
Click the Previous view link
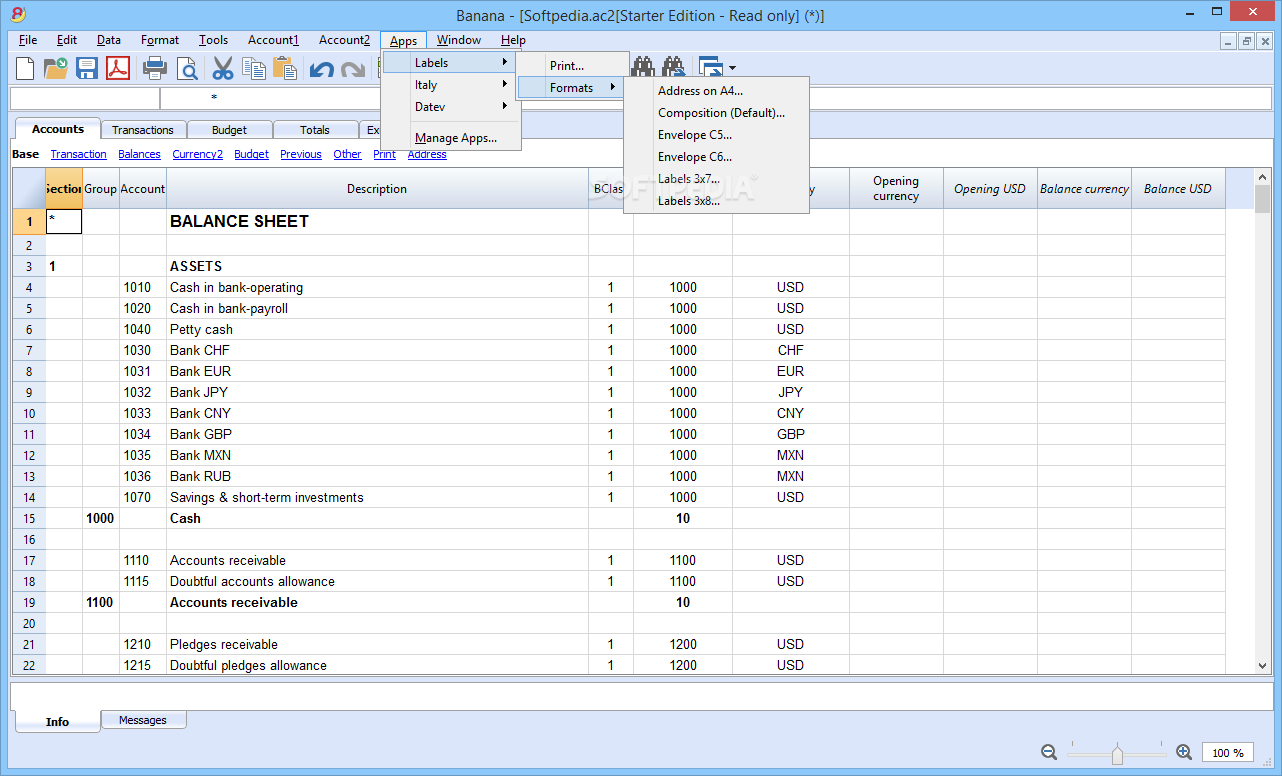tap(301, 154)
